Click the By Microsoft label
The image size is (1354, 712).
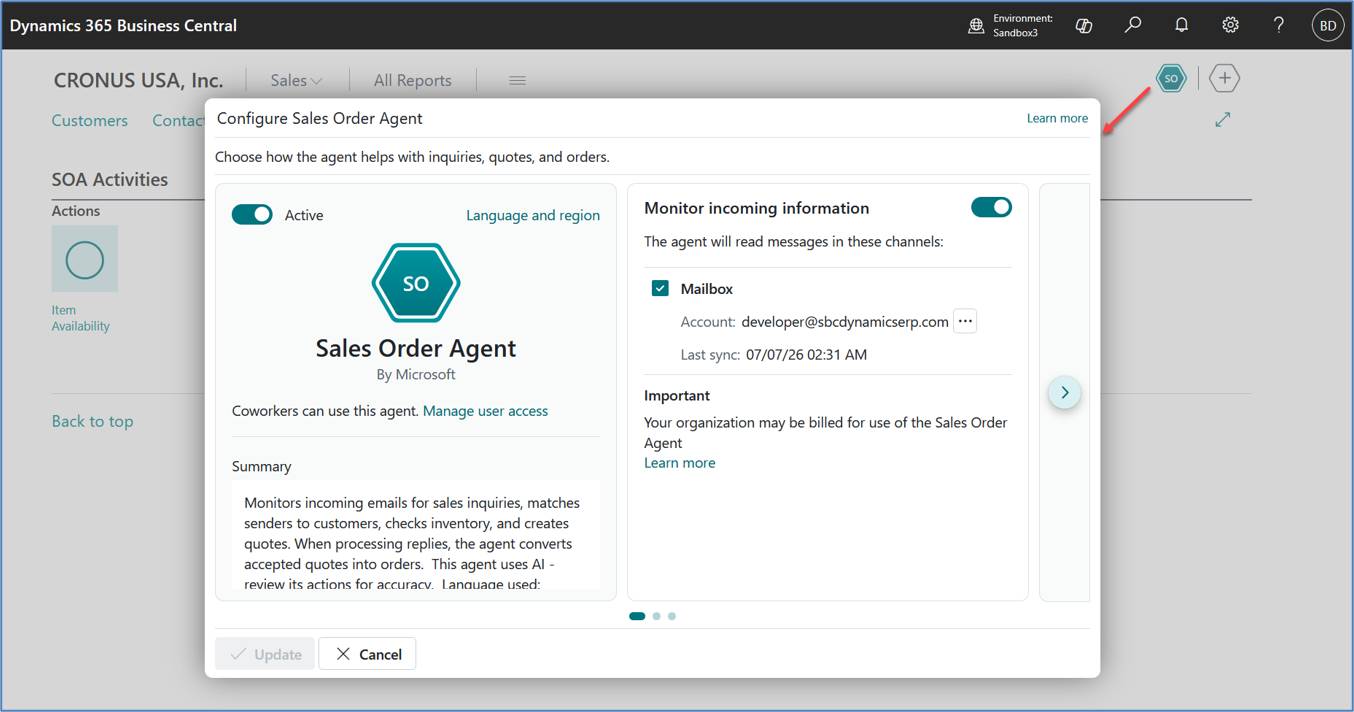pyautogui.click(x=416, y=374)
